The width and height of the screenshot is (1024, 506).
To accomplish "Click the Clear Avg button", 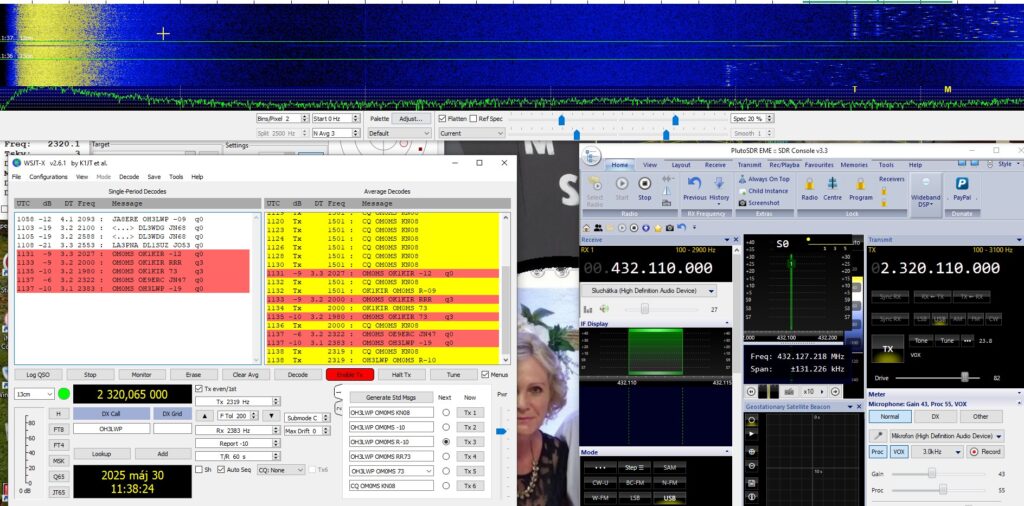I will [x=246, y=375].
